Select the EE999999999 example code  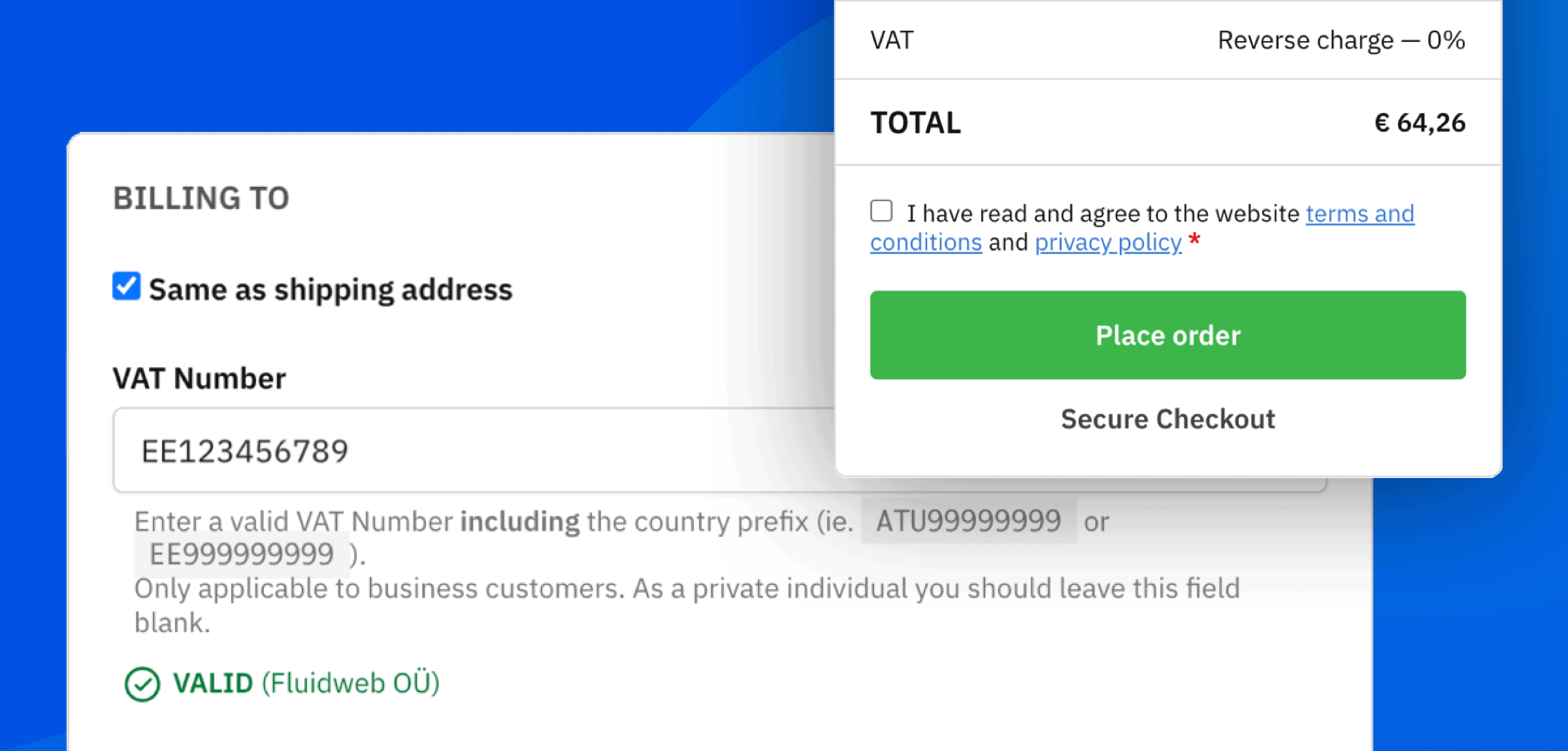pyautogui.click(x=242, y=555)
